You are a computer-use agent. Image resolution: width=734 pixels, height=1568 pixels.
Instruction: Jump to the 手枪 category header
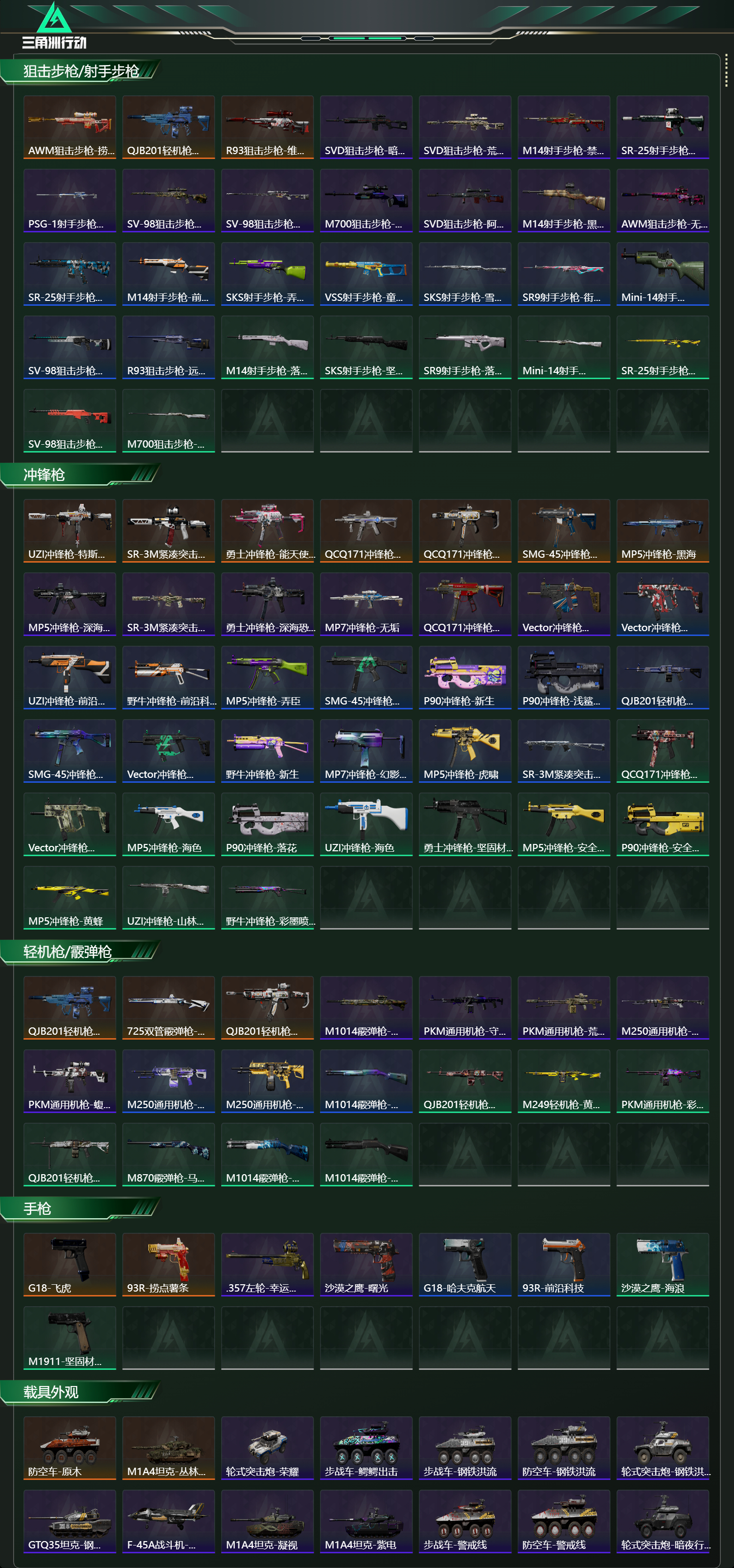[80, 1208]
